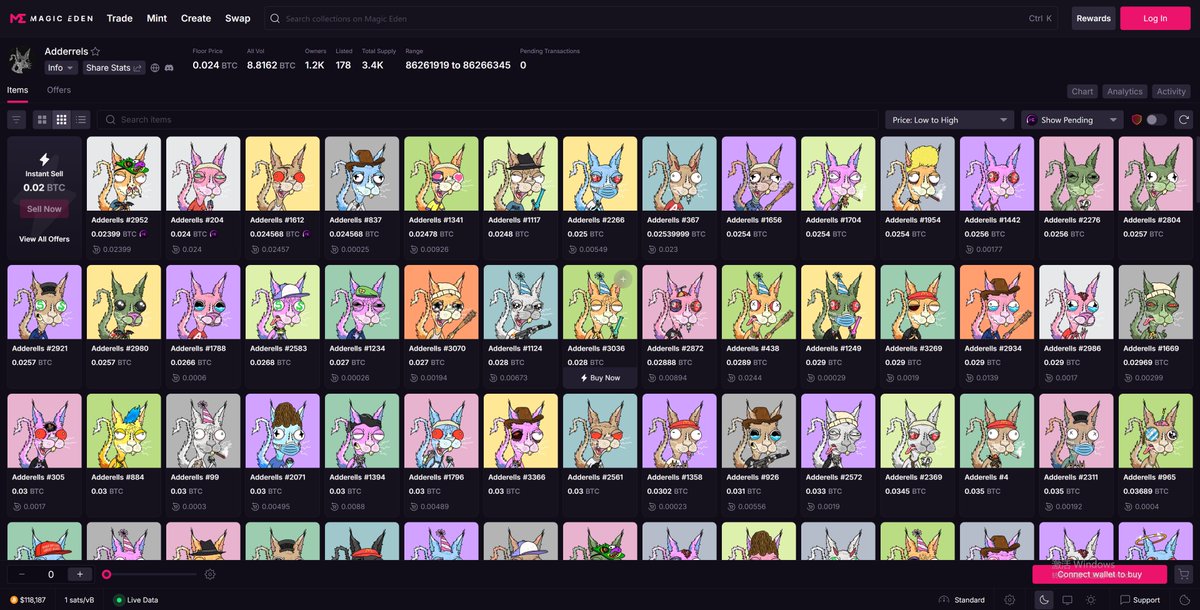Increase sweep count with plus button
This screenshot has height=610, width=1200.
coord(81,574)
